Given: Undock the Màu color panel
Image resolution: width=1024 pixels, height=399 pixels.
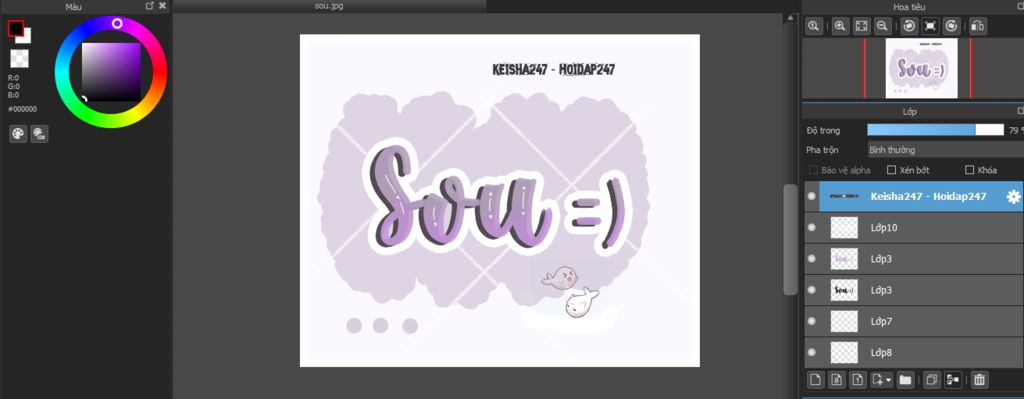Looking at the screenshot, I should pos(150,6).
